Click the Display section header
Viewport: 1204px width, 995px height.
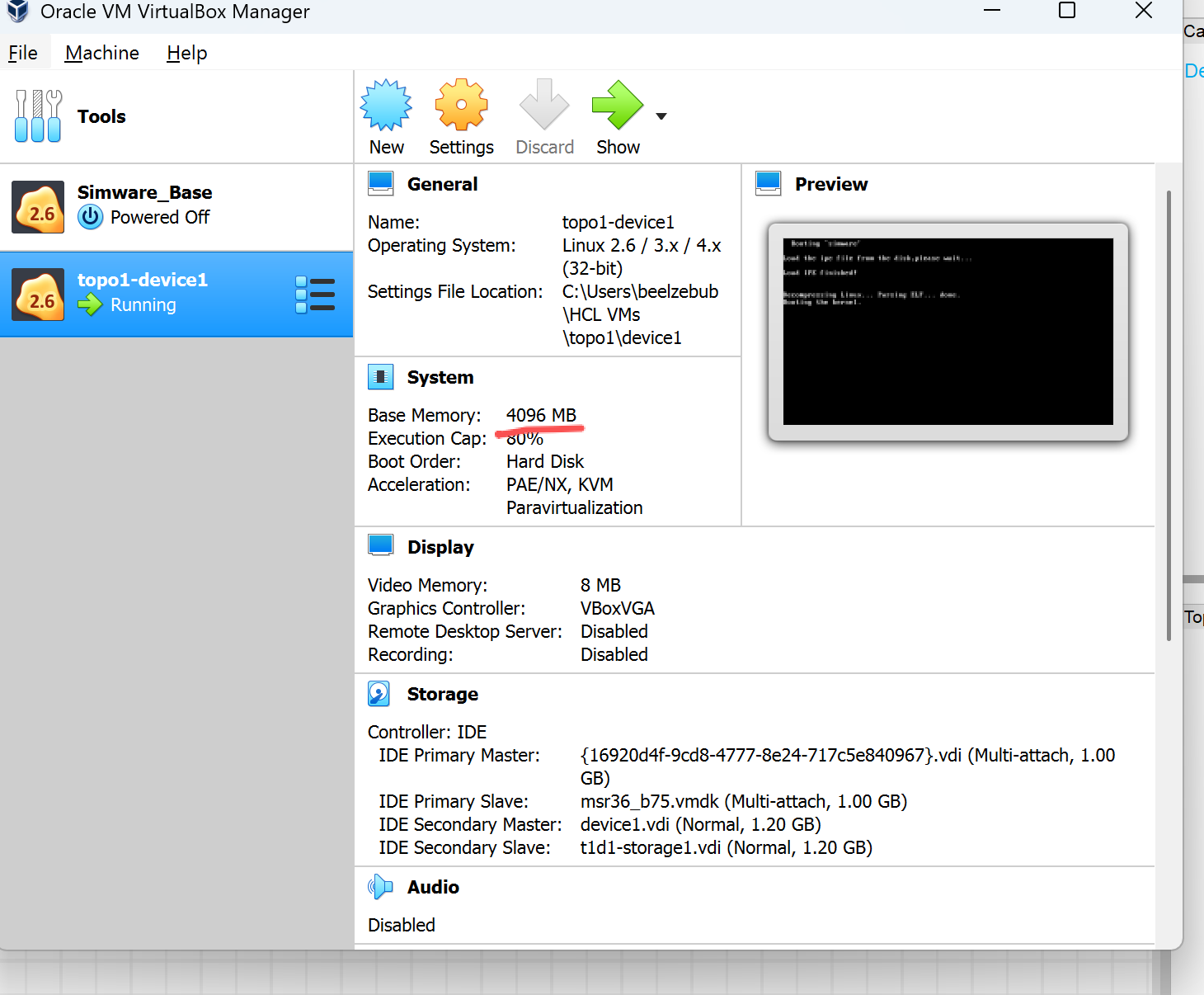[x=440, y=547]
